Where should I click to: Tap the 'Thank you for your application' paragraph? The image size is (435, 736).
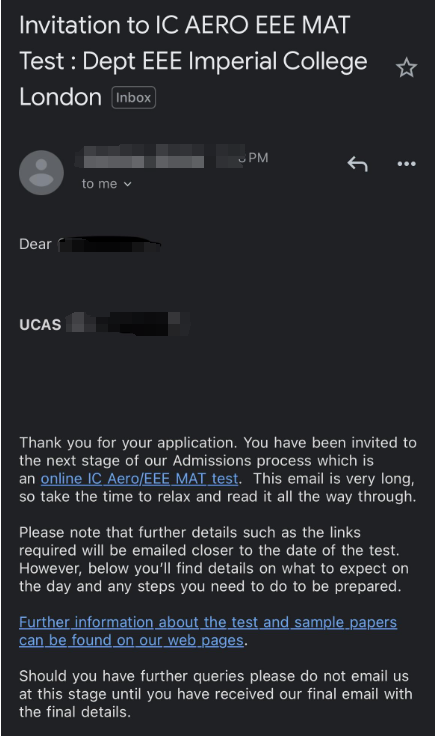pos(218,469)
